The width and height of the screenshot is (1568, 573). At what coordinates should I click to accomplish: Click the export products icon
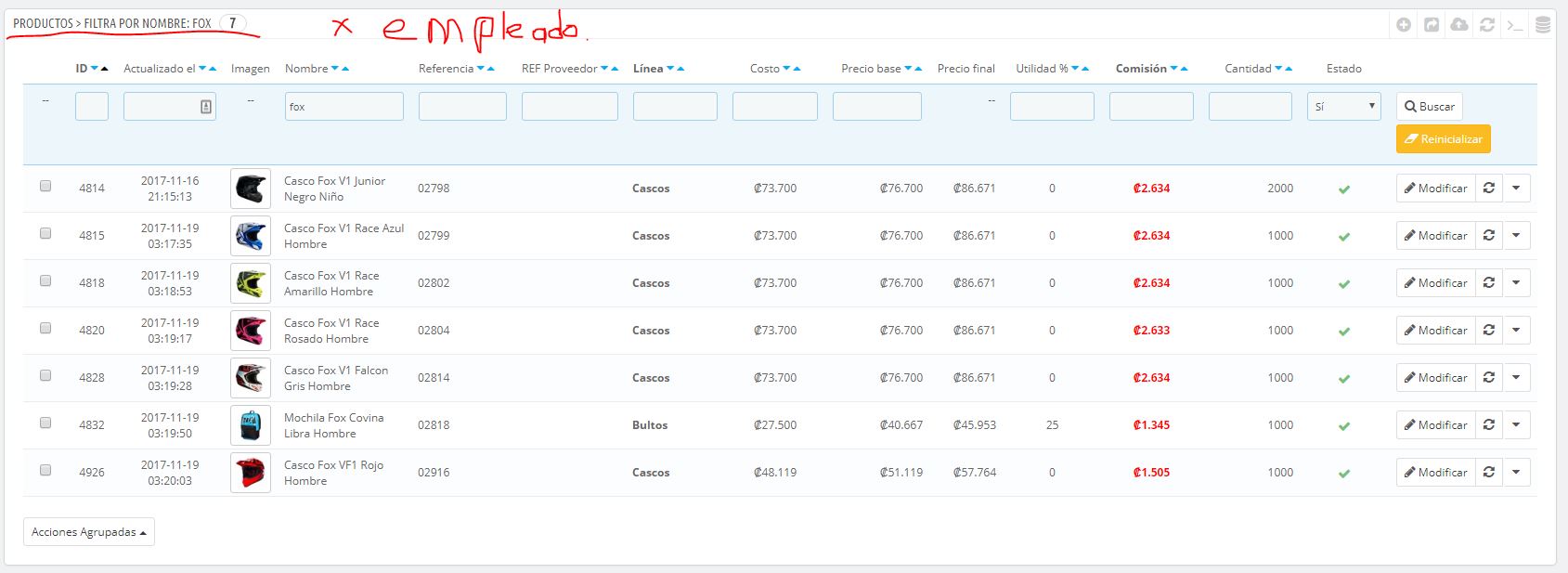[1432, 25]
